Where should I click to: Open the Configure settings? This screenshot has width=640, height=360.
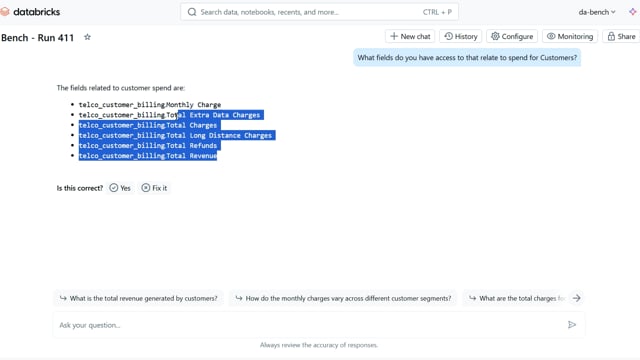512,36
